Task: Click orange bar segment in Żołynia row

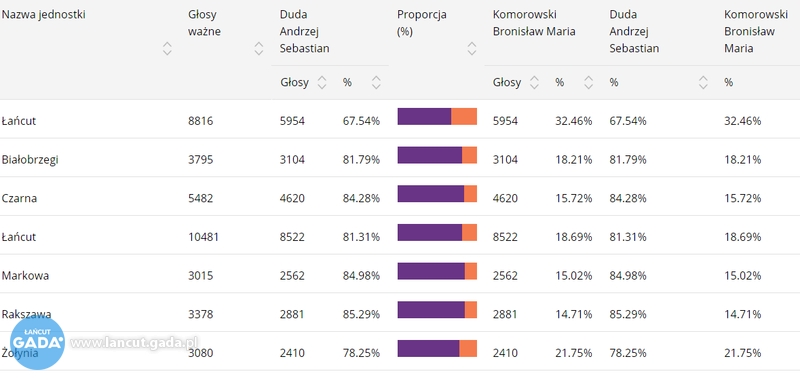Action: [468, 349]
